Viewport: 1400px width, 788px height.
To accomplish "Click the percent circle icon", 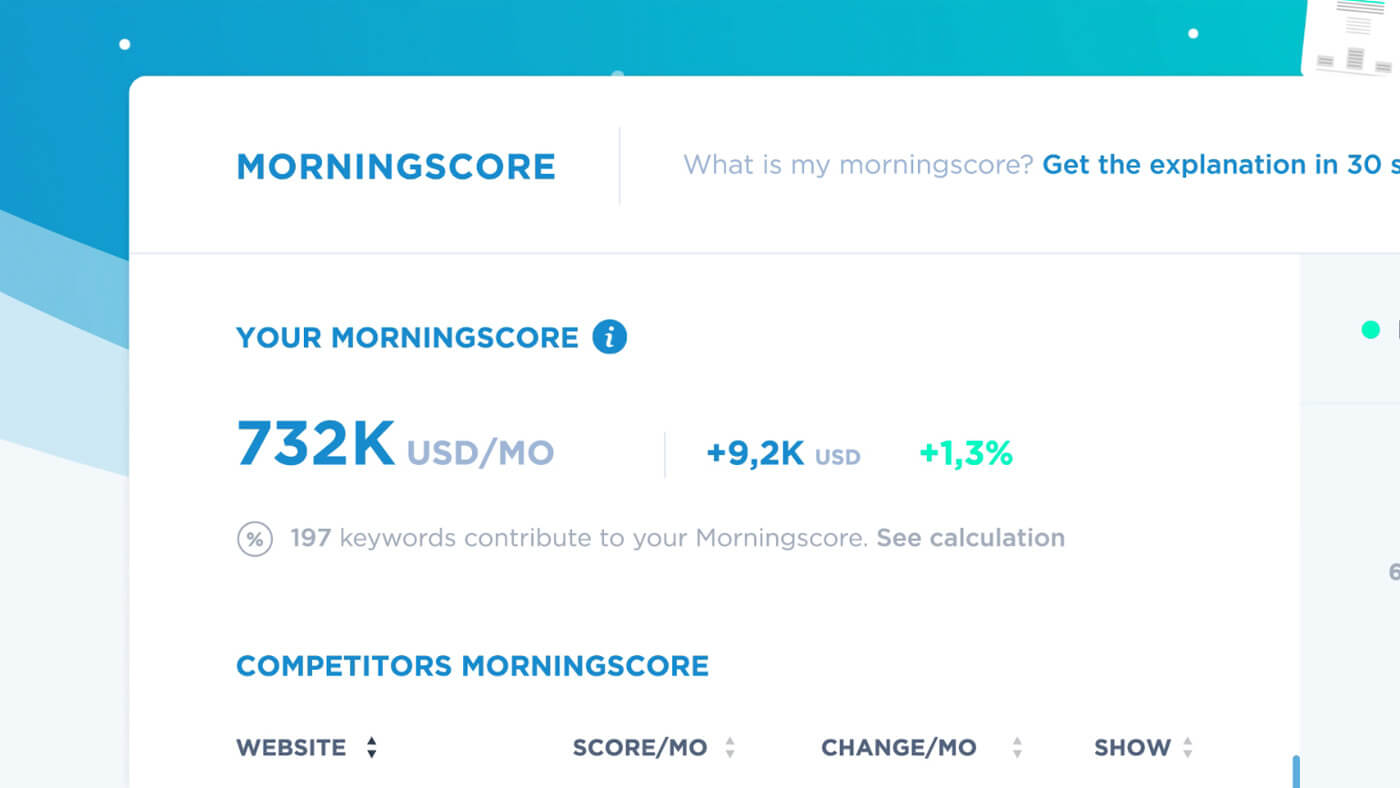I will tap(255, 539).
